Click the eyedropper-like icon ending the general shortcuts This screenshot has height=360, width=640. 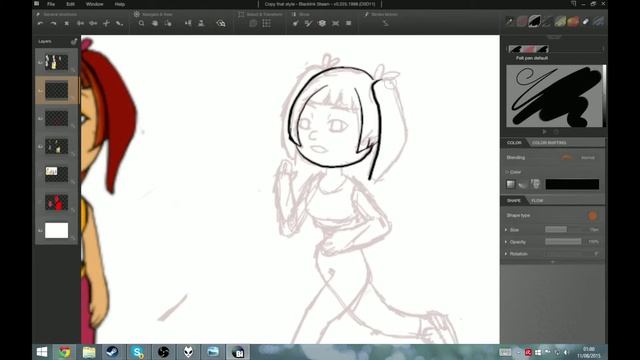(x=119, y=24)
